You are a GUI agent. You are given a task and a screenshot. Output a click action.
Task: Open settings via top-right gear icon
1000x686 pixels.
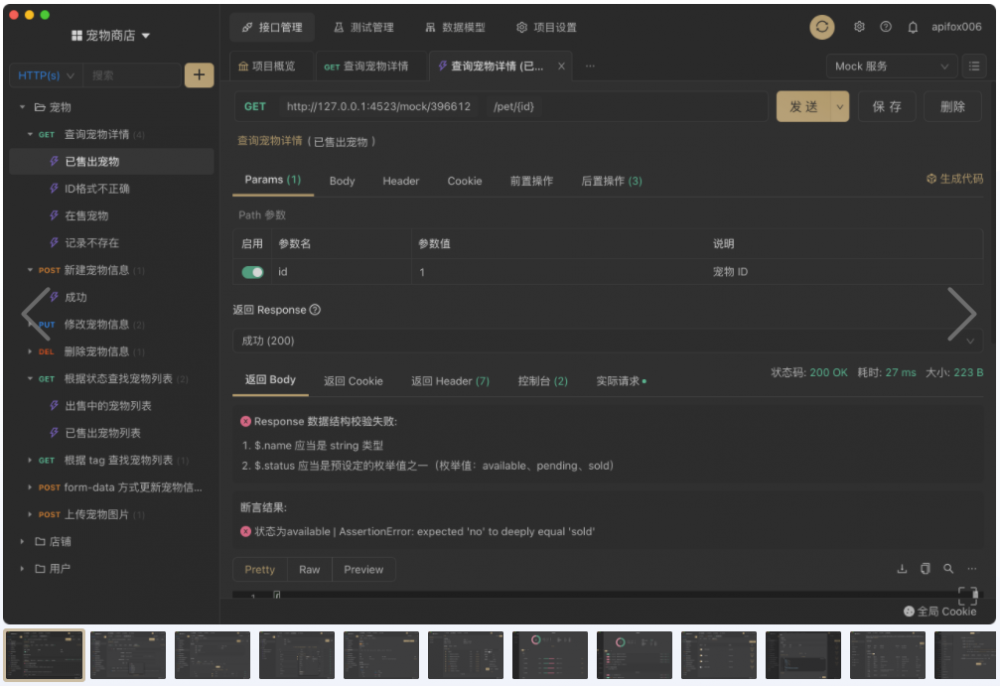pos(859,27)
